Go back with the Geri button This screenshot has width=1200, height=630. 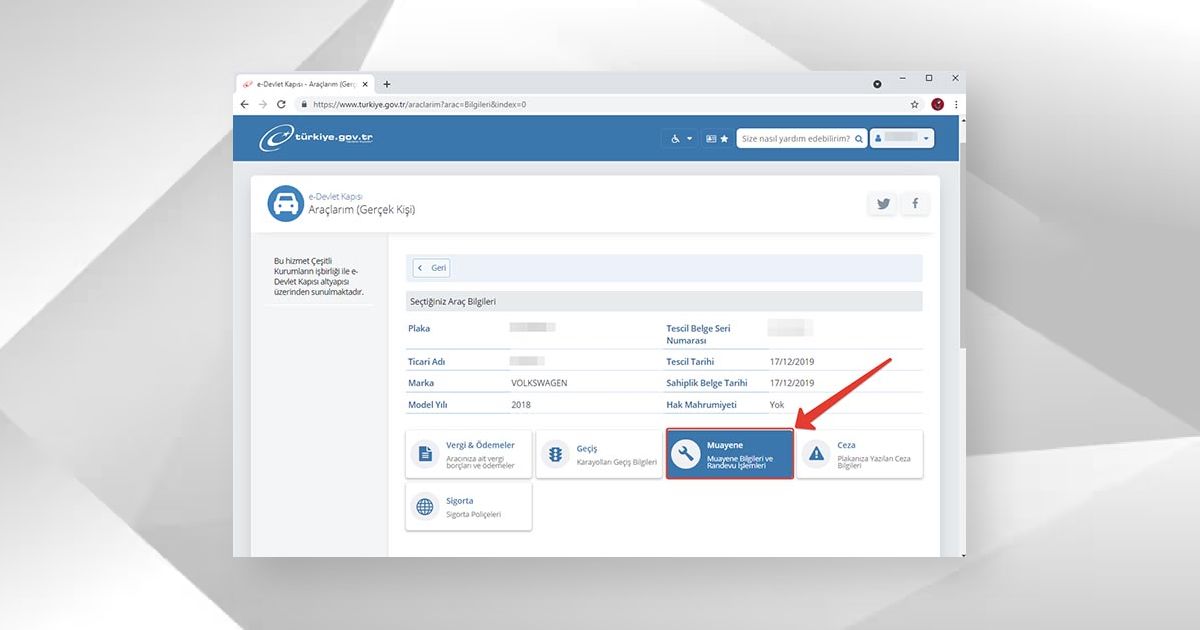432,268
